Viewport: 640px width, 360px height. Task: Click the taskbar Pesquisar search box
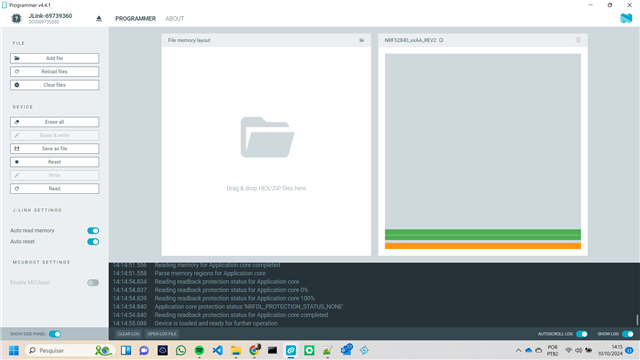[69, 350]
